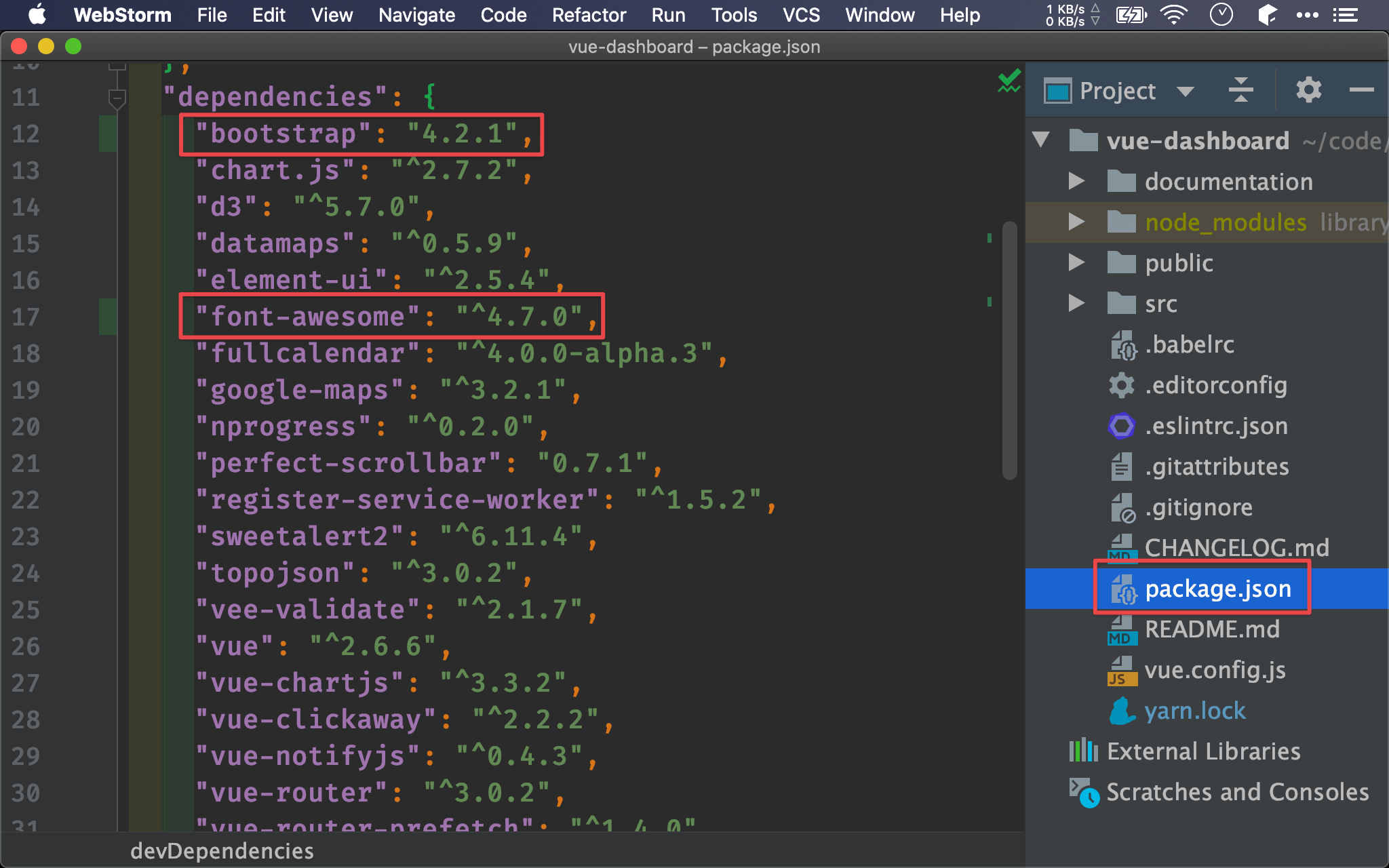The height and width of the screenshot is (868, 1389).
Task: Open Project panel settings gear
Action: tap(1309, 90)
